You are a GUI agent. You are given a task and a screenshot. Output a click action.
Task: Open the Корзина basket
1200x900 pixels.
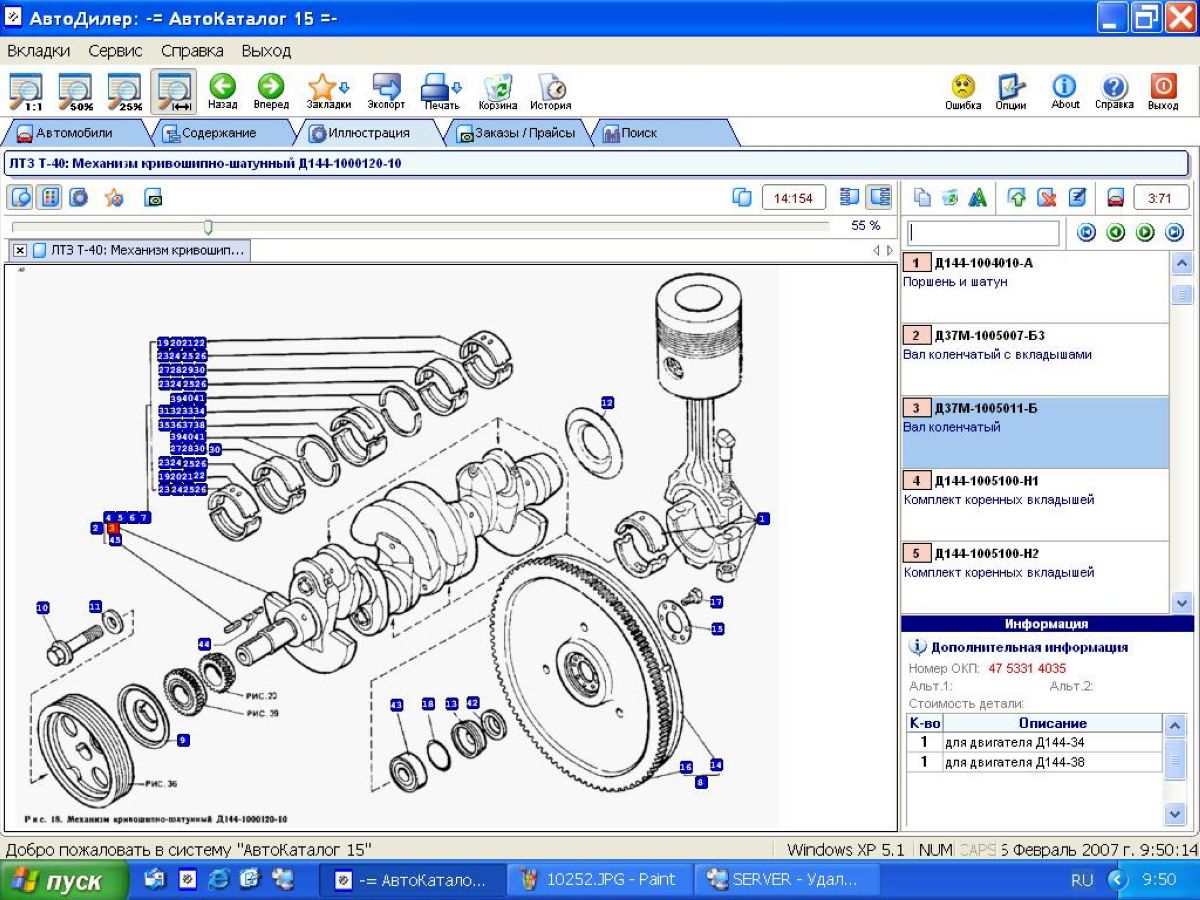[497, 90]
